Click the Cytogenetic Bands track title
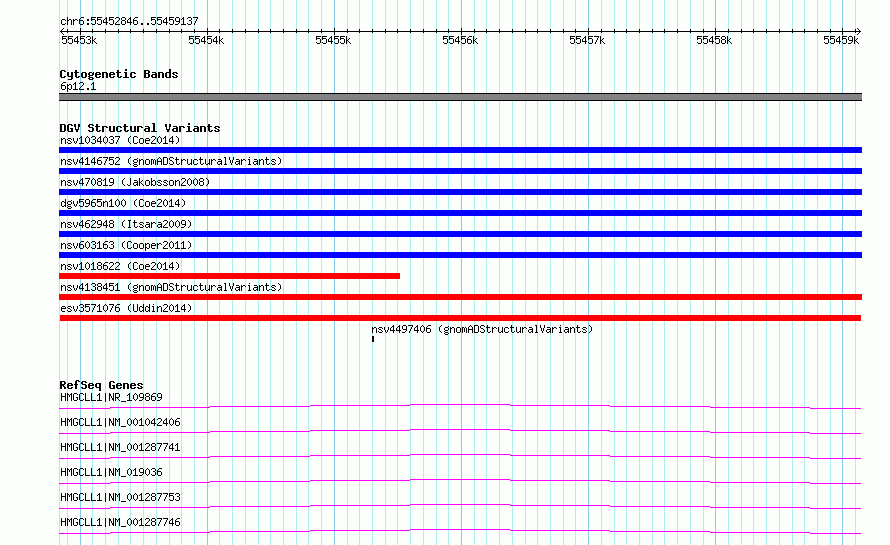Image resolution: width=890 pixels, height=545 pixels. pos(119,74)
